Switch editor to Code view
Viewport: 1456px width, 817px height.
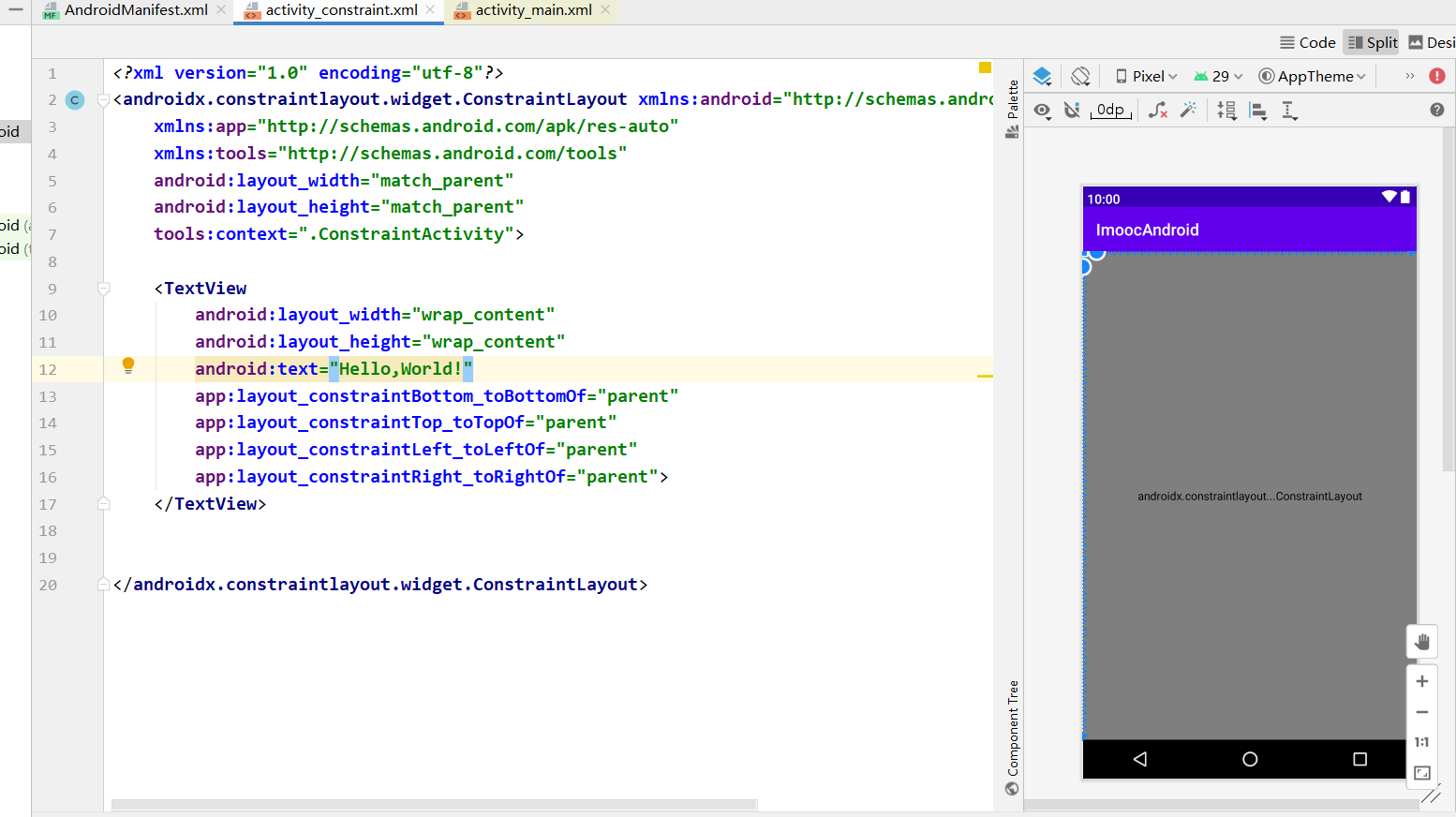(x=1308, y=42)
